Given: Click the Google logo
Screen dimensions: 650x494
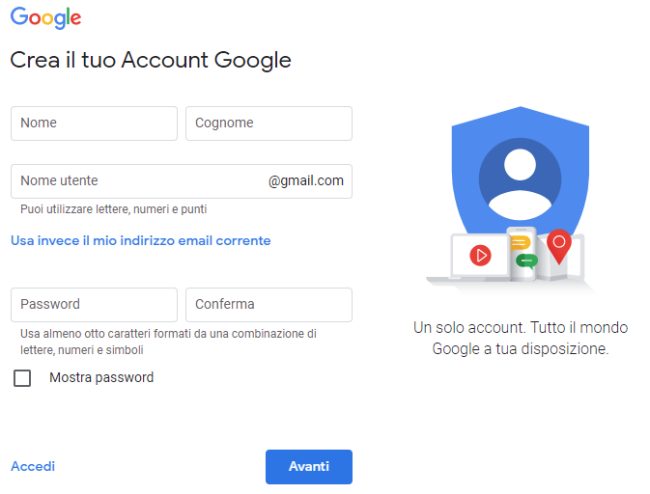Looking at the screenshot, I should tap(46, 18).
